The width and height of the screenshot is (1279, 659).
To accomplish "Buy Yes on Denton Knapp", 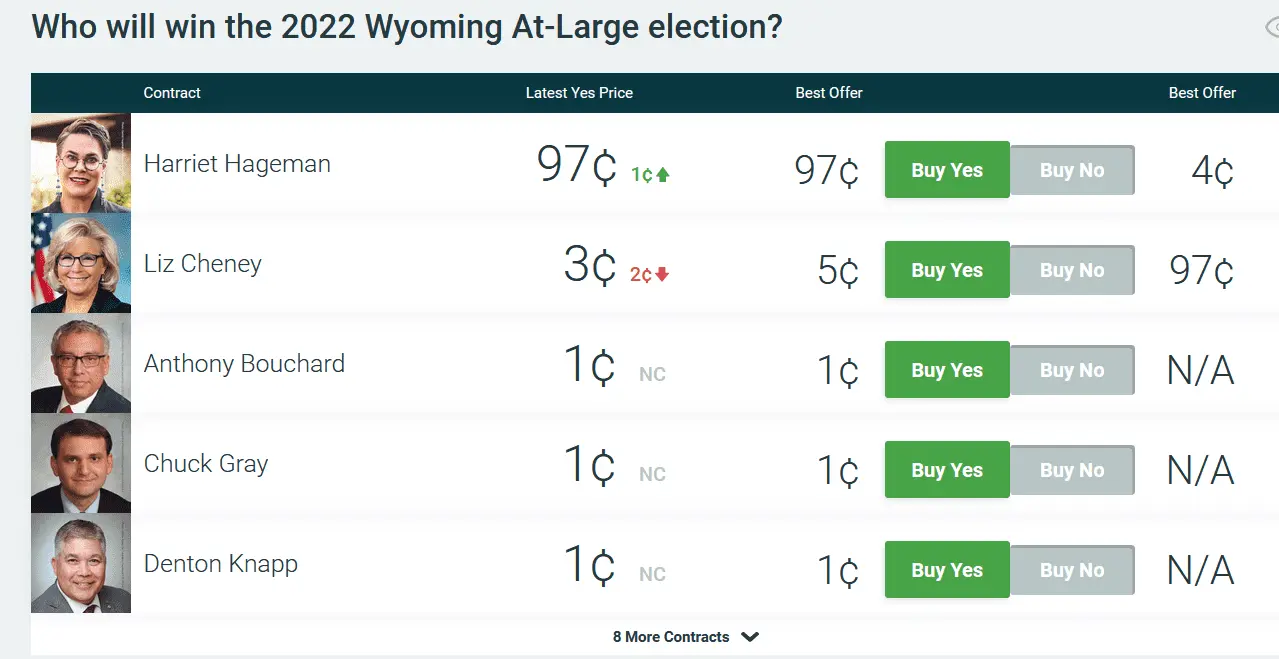I will tap(946, 570).
